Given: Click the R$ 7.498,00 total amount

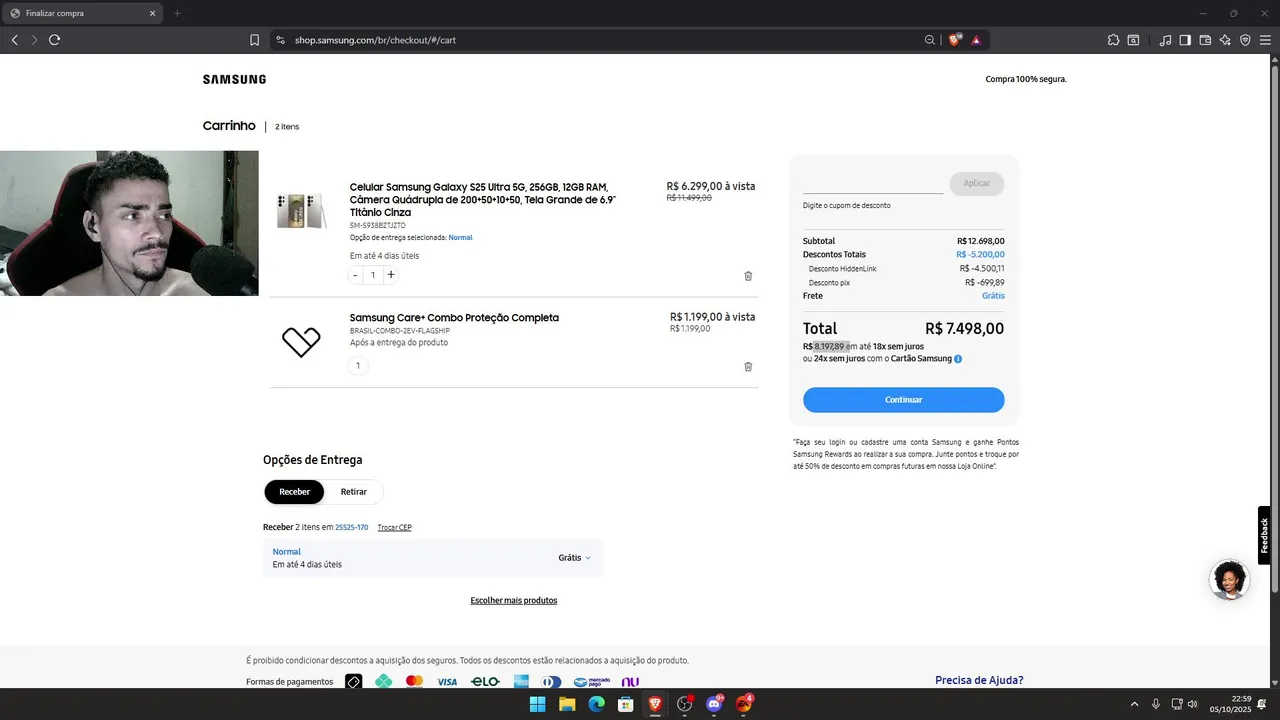Looking at the screenshot, I should tap(964, 329).
